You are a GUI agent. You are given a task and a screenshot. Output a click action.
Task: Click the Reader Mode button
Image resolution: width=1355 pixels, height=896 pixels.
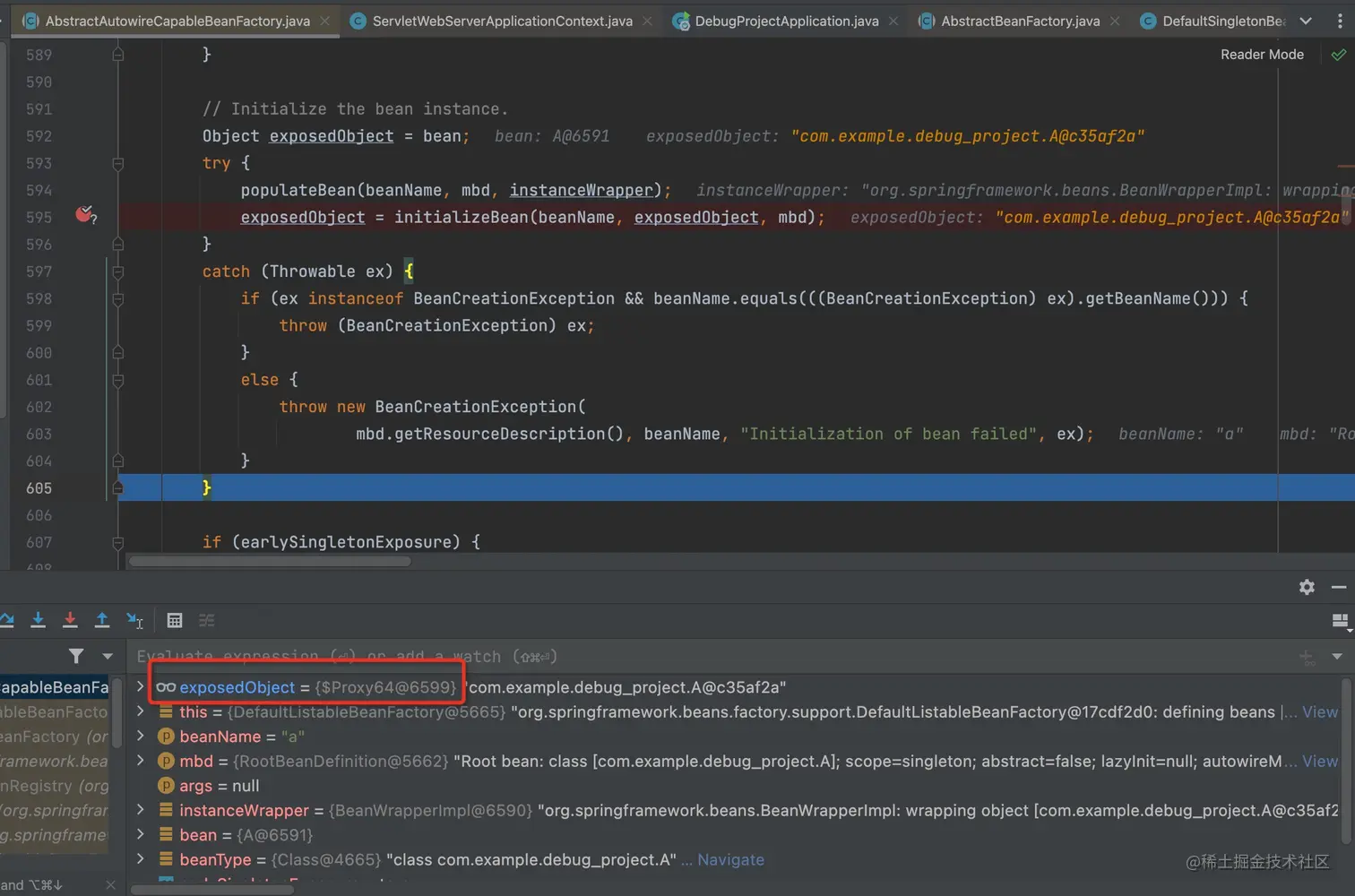1262,55
